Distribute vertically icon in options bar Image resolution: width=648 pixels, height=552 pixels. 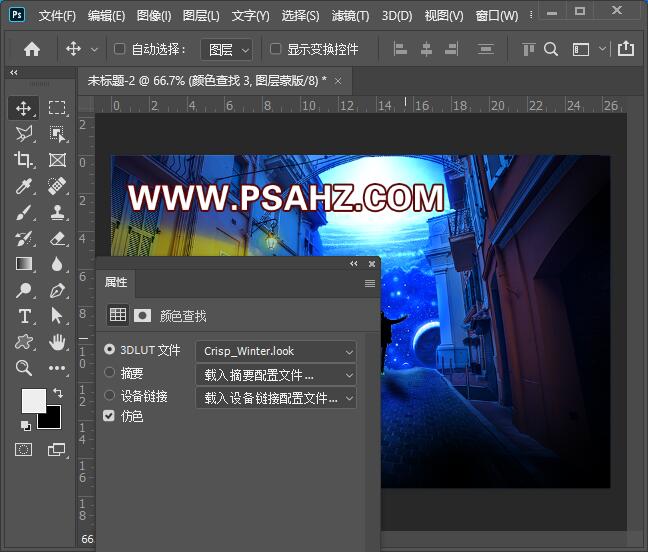[x=485, y=50]
